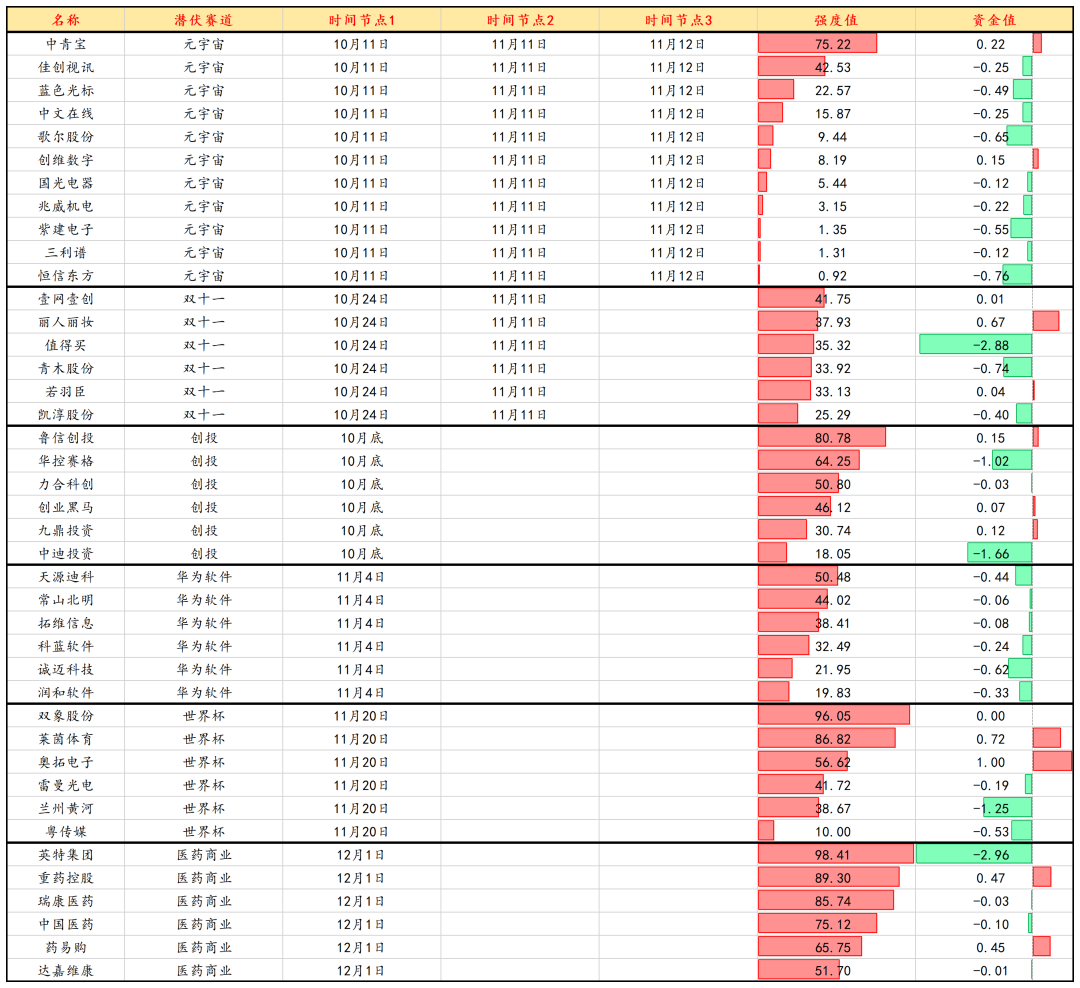Click the 兆威机电 name cell
Image resolution: width=1080 pixels, height=988 pixels.
(x=65, y=206)
